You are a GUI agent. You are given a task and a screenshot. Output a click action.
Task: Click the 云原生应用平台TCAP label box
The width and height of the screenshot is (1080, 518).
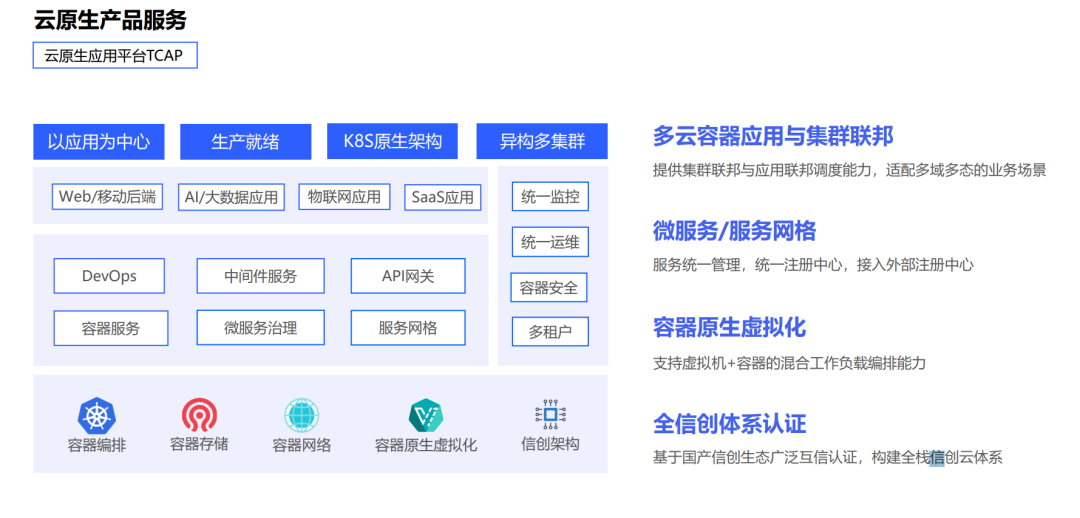click(115, 56)
